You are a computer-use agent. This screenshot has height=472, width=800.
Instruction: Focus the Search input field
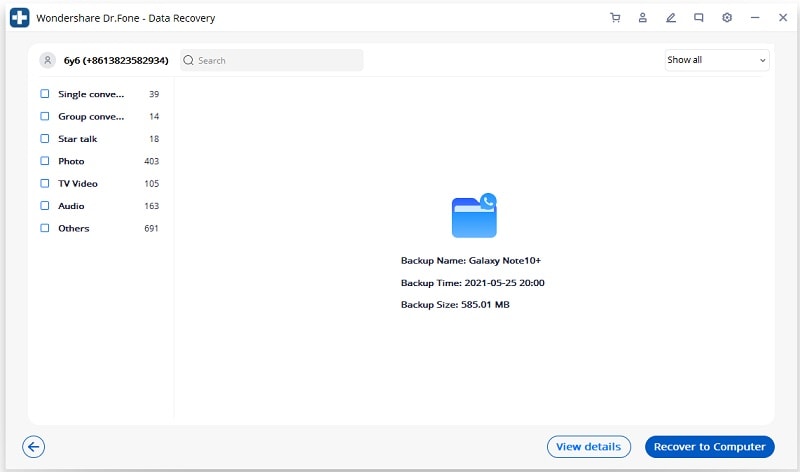tap(272, 60)
